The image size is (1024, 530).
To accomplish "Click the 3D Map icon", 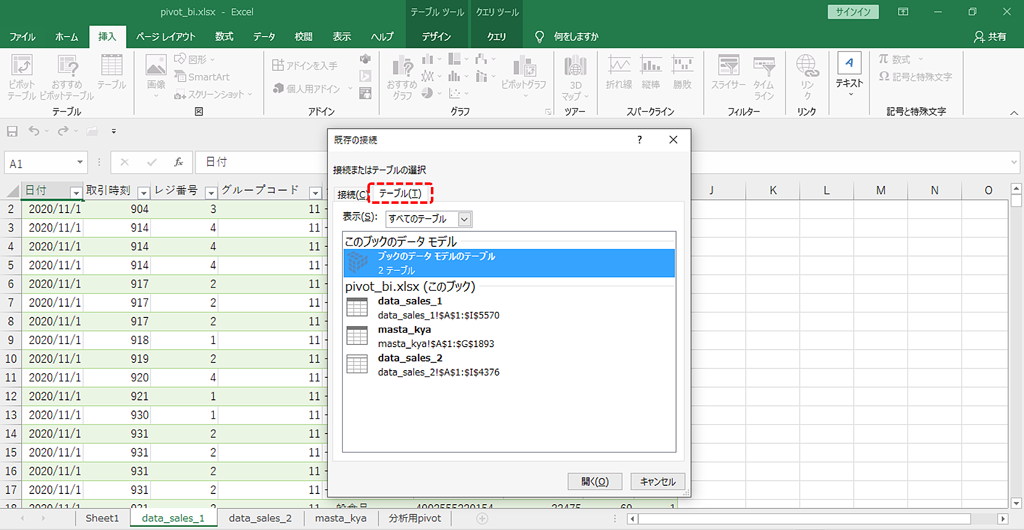I will [575, 77].
